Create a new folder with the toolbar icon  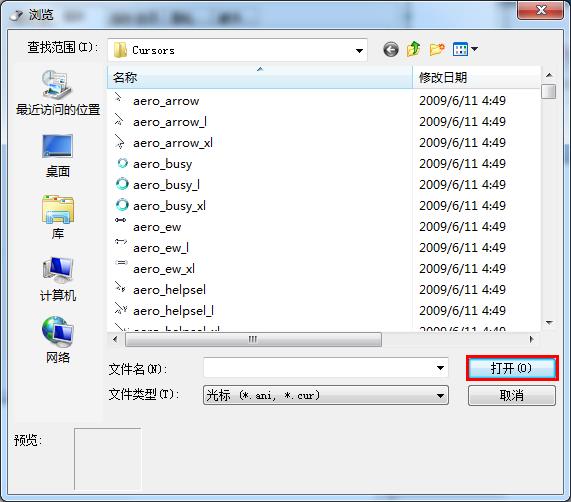(437, 49)
